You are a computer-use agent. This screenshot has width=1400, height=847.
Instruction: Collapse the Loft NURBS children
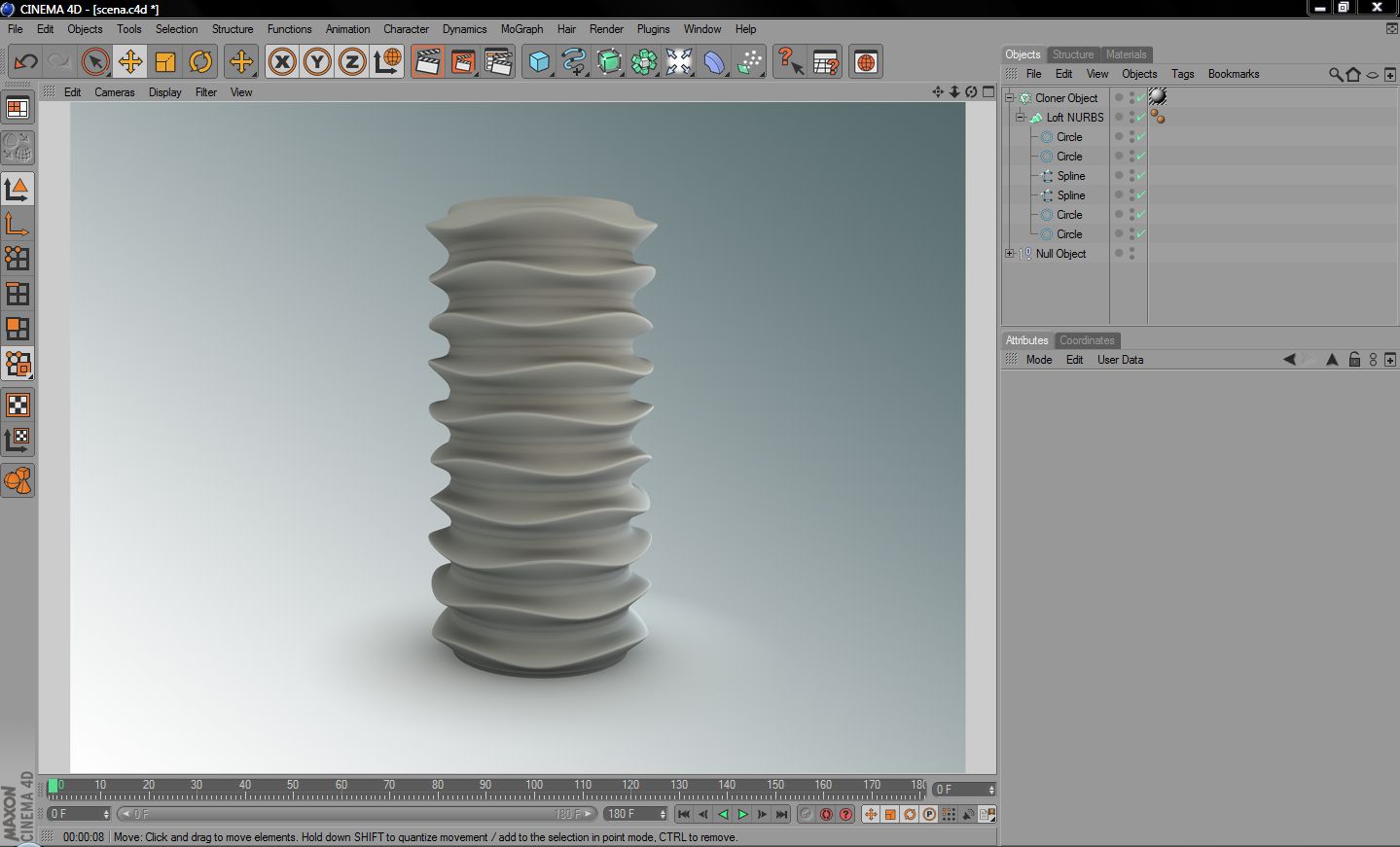(1021, 118)
